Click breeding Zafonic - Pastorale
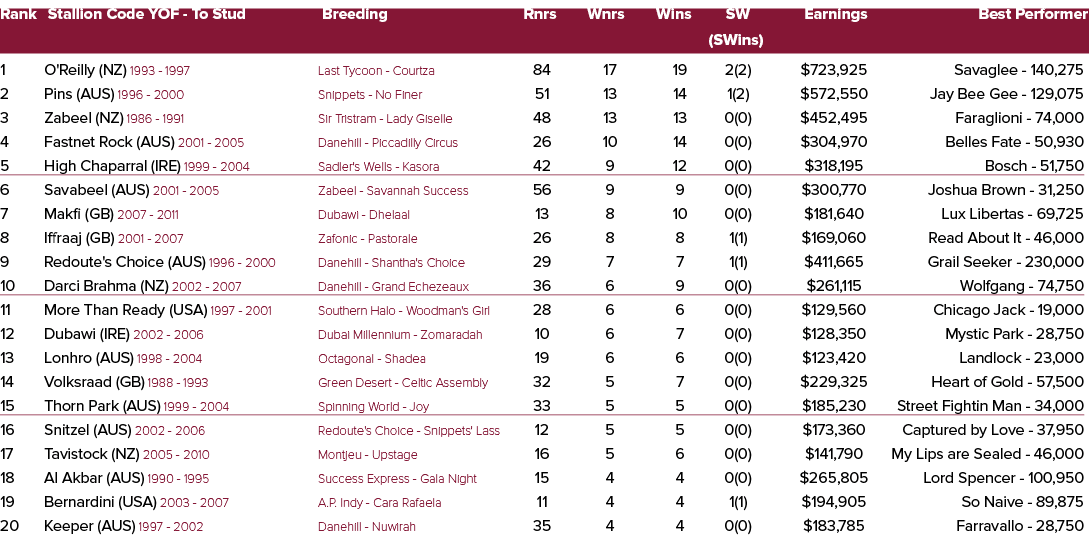 pos(368,239)
